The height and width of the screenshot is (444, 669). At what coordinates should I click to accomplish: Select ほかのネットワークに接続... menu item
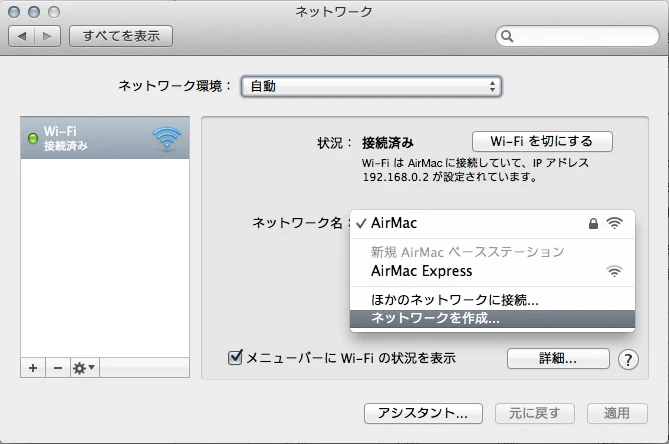click(x=492, y=300)
